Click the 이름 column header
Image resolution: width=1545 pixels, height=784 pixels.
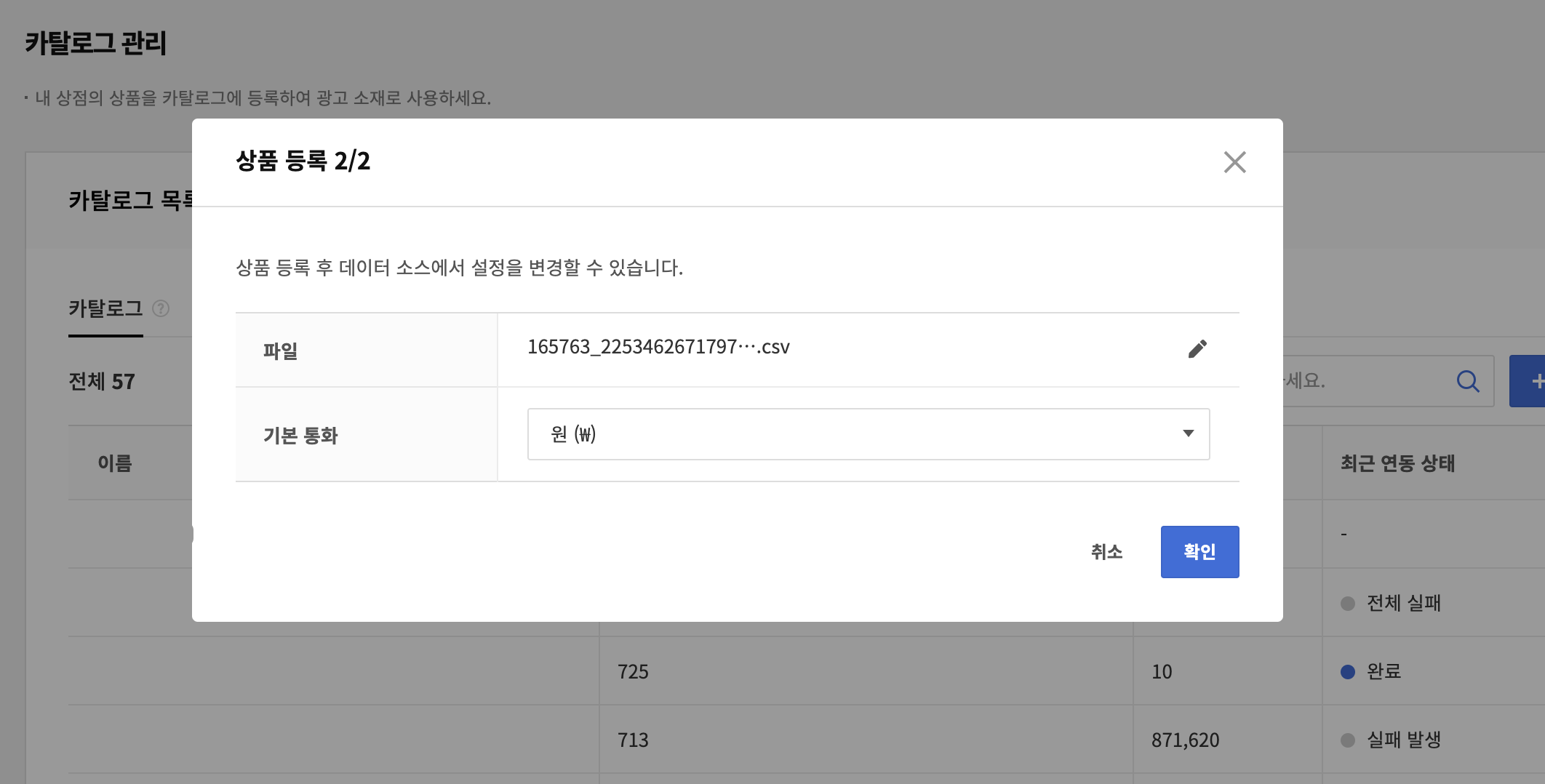tap(115, 463)
